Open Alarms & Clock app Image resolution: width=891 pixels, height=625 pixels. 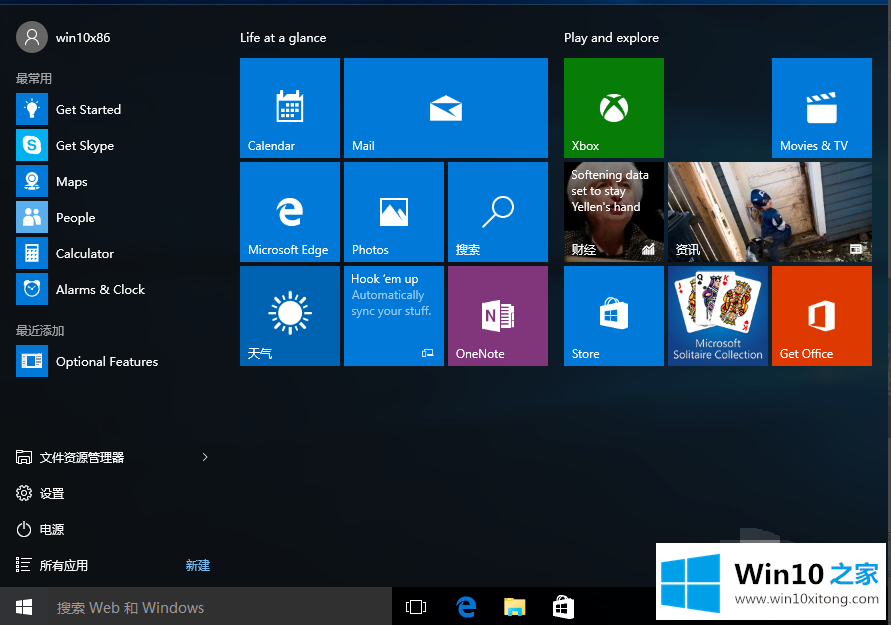[99, 290]
